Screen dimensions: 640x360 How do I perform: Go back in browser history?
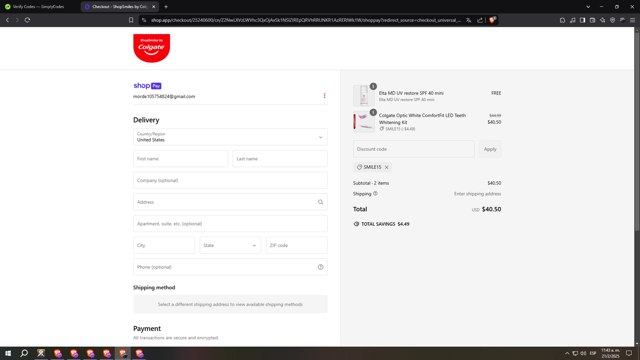click(x=7, y=20)
